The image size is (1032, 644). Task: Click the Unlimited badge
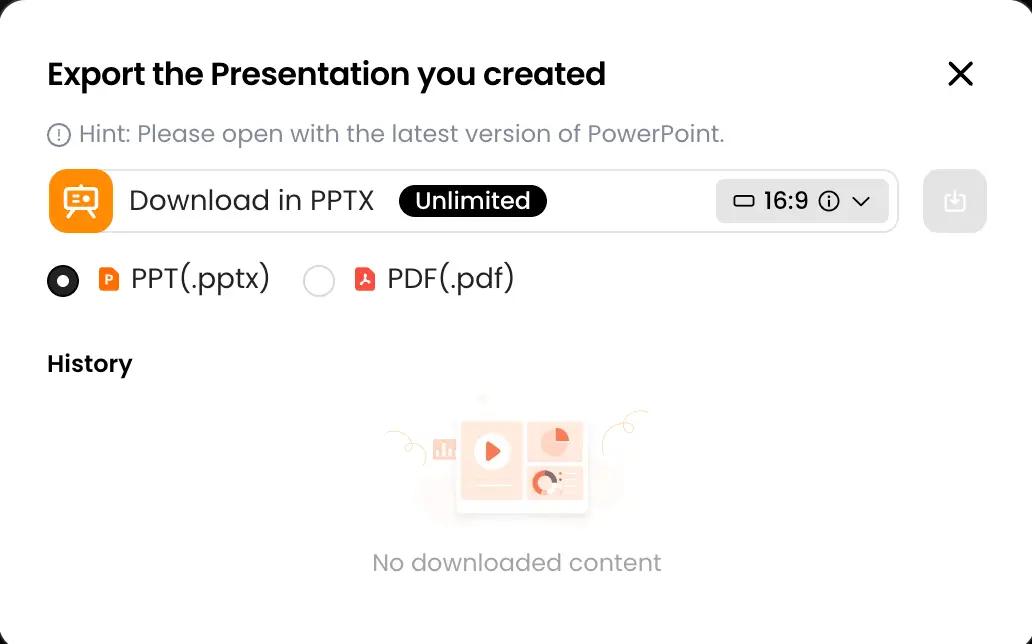coord(472,201)
